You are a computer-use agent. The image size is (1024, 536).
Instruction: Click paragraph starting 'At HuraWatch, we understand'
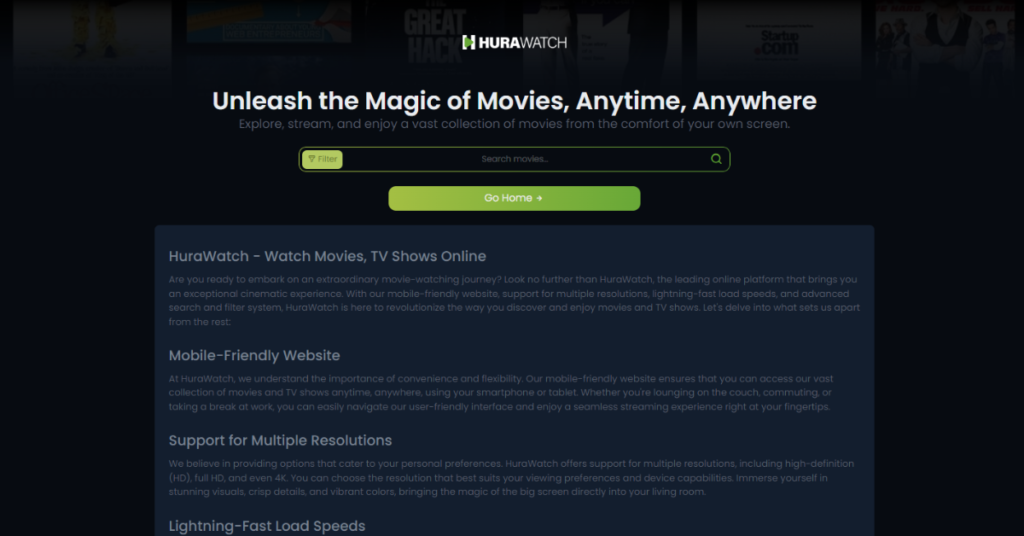[501, 392]
